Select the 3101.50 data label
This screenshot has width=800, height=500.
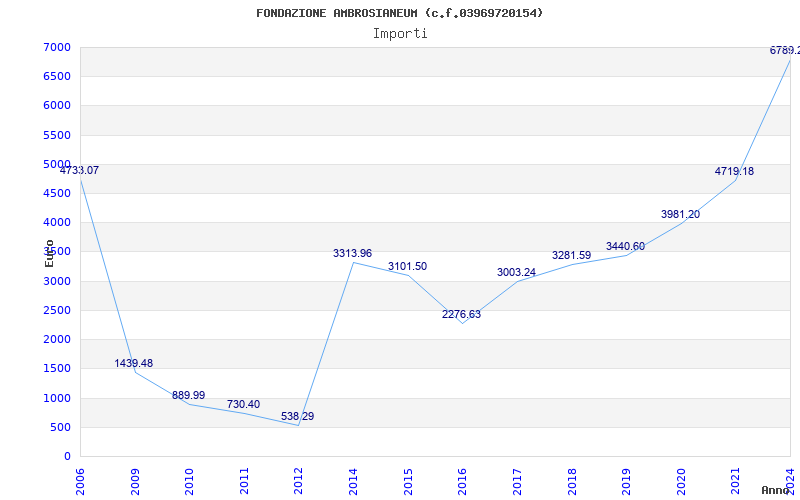[x=407, y=266]
